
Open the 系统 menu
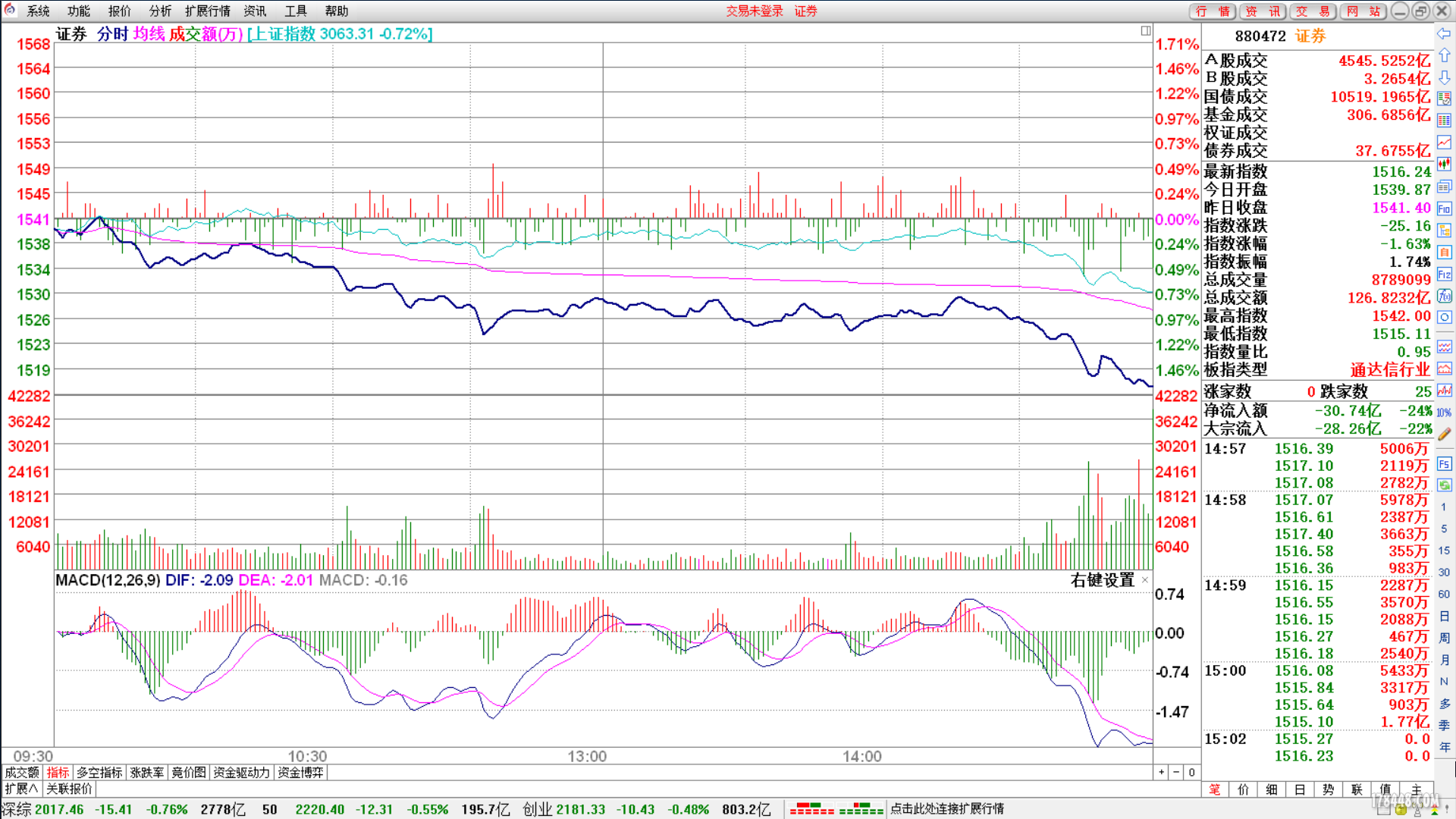pyautogui.click(x=38, y=11)
